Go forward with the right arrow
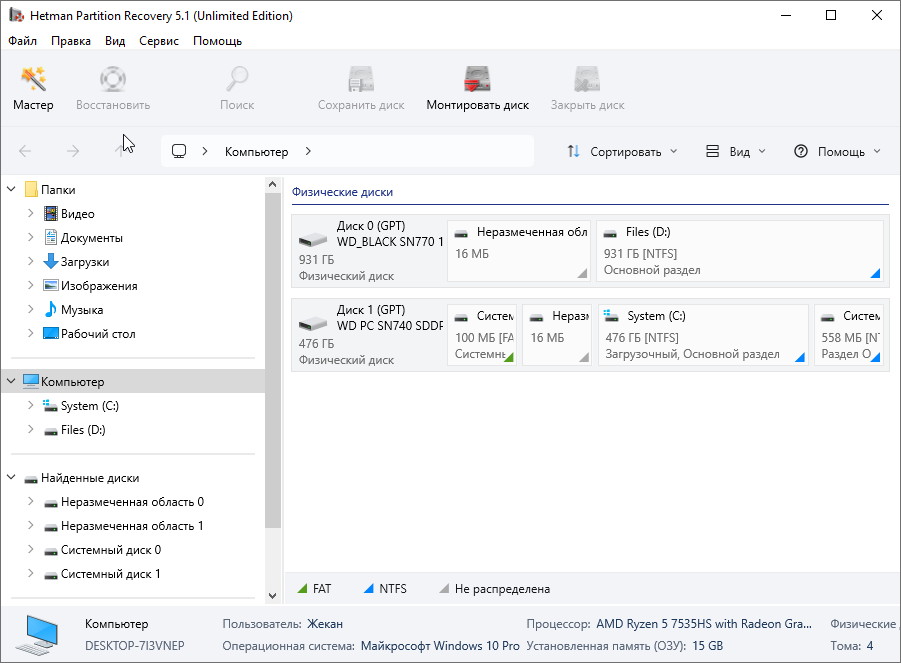This screenshot has width=901, height=663. pyautogui.click(x=73, y=151)
